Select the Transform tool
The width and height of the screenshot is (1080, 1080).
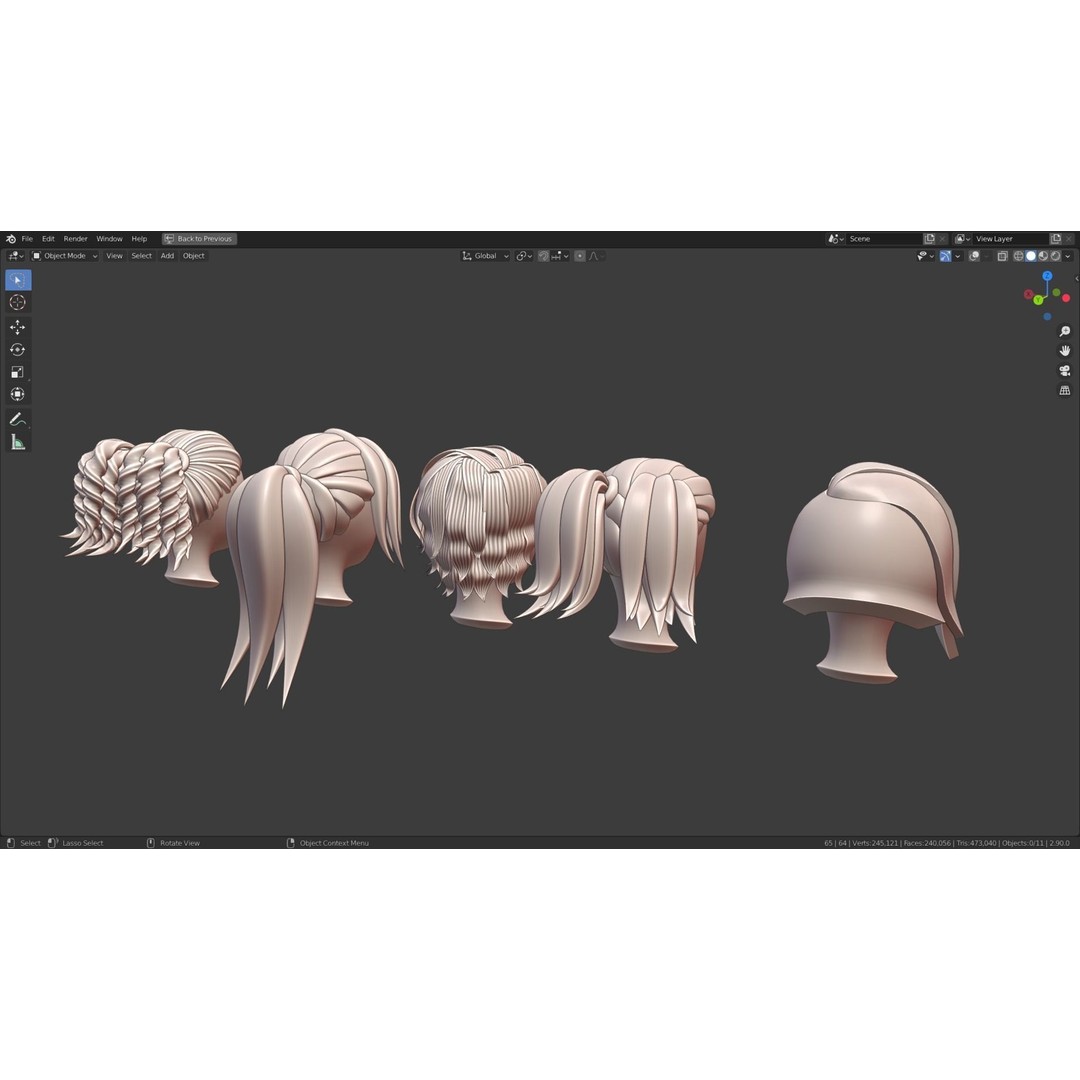pos(18,394)
